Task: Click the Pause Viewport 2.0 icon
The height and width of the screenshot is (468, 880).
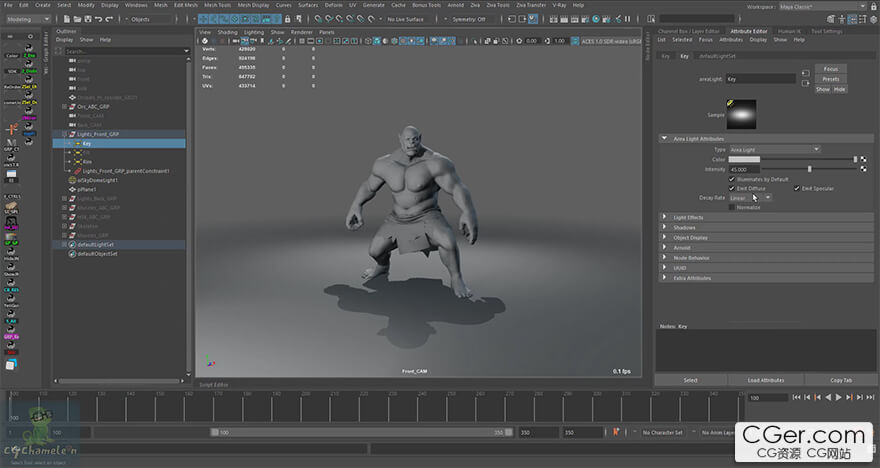Action: 627,19
